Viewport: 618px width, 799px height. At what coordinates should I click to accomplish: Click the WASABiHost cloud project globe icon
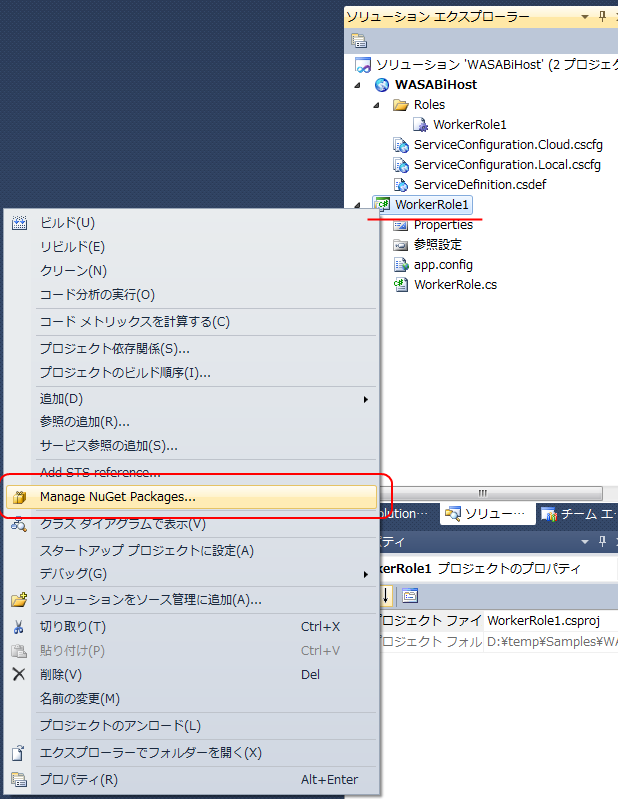[382, 85]
